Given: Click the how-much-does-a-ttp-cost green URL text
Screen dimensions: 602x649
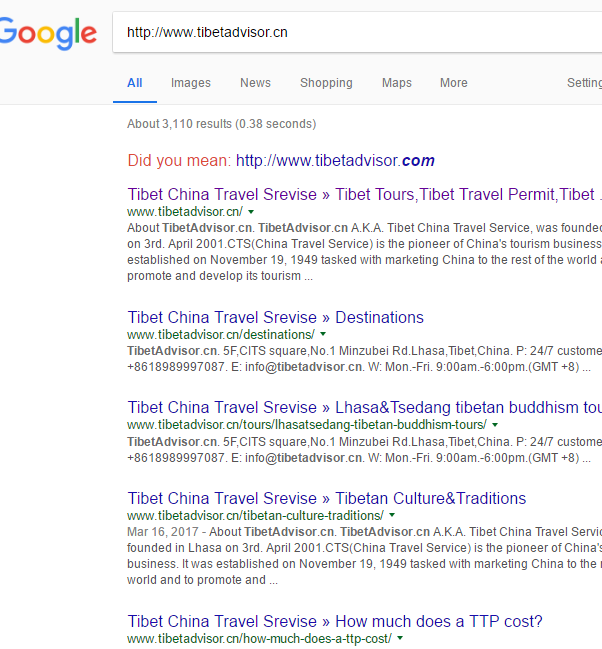Looking at the screenshot, I should [259, 639].
